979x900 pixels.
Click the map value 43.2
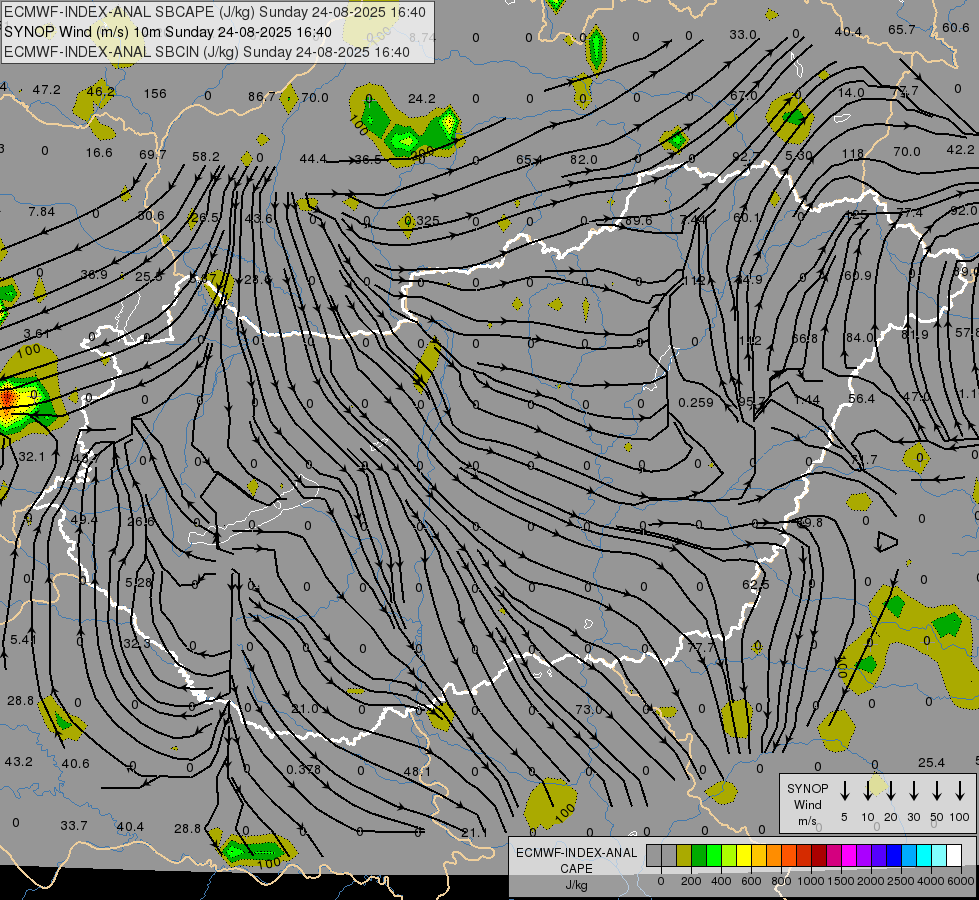pos(18,762)
